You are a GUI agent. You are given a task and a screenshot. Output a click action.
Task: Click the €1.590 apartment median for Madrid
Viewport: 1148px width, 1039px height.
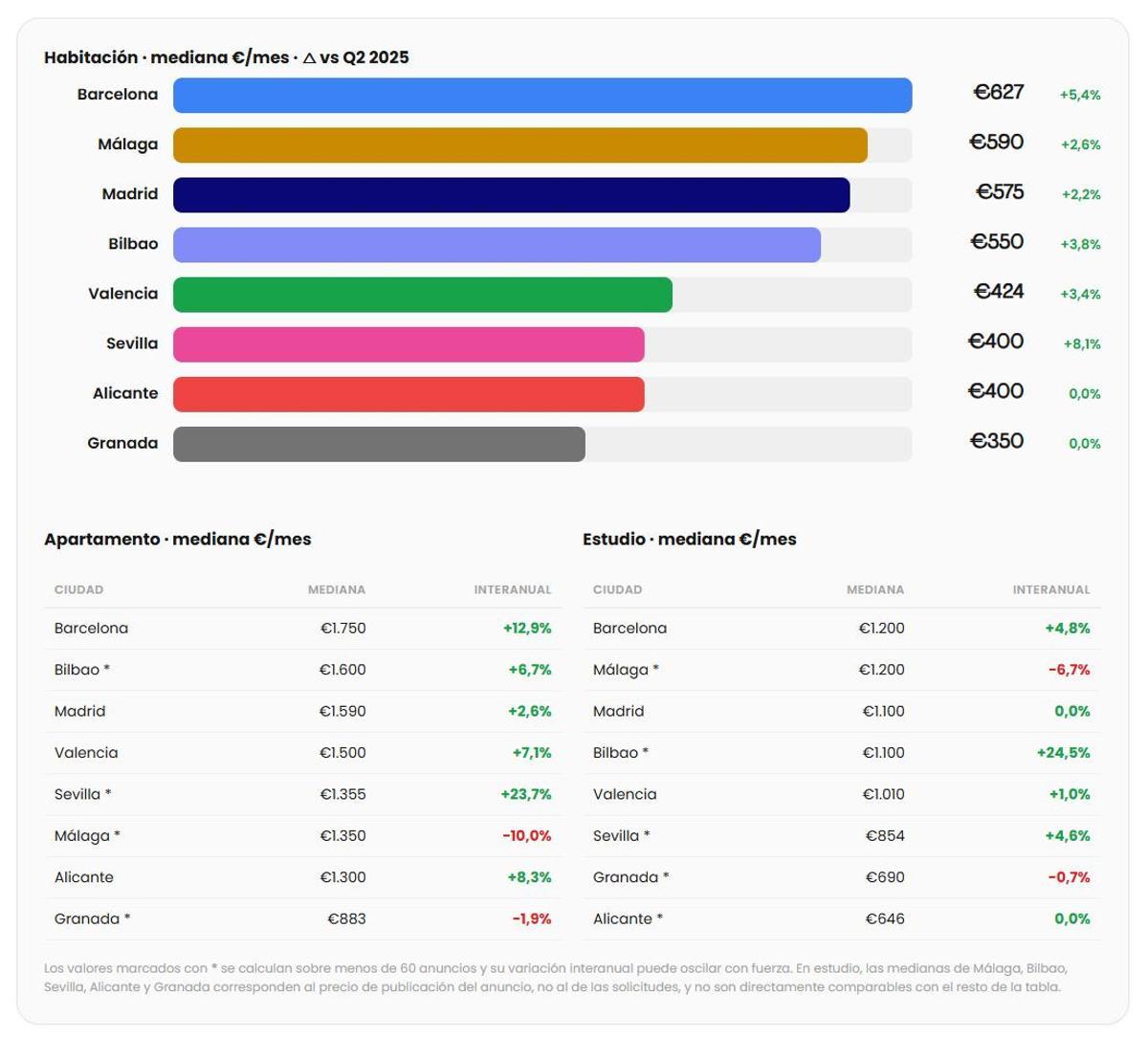click(x=342, y=712)
